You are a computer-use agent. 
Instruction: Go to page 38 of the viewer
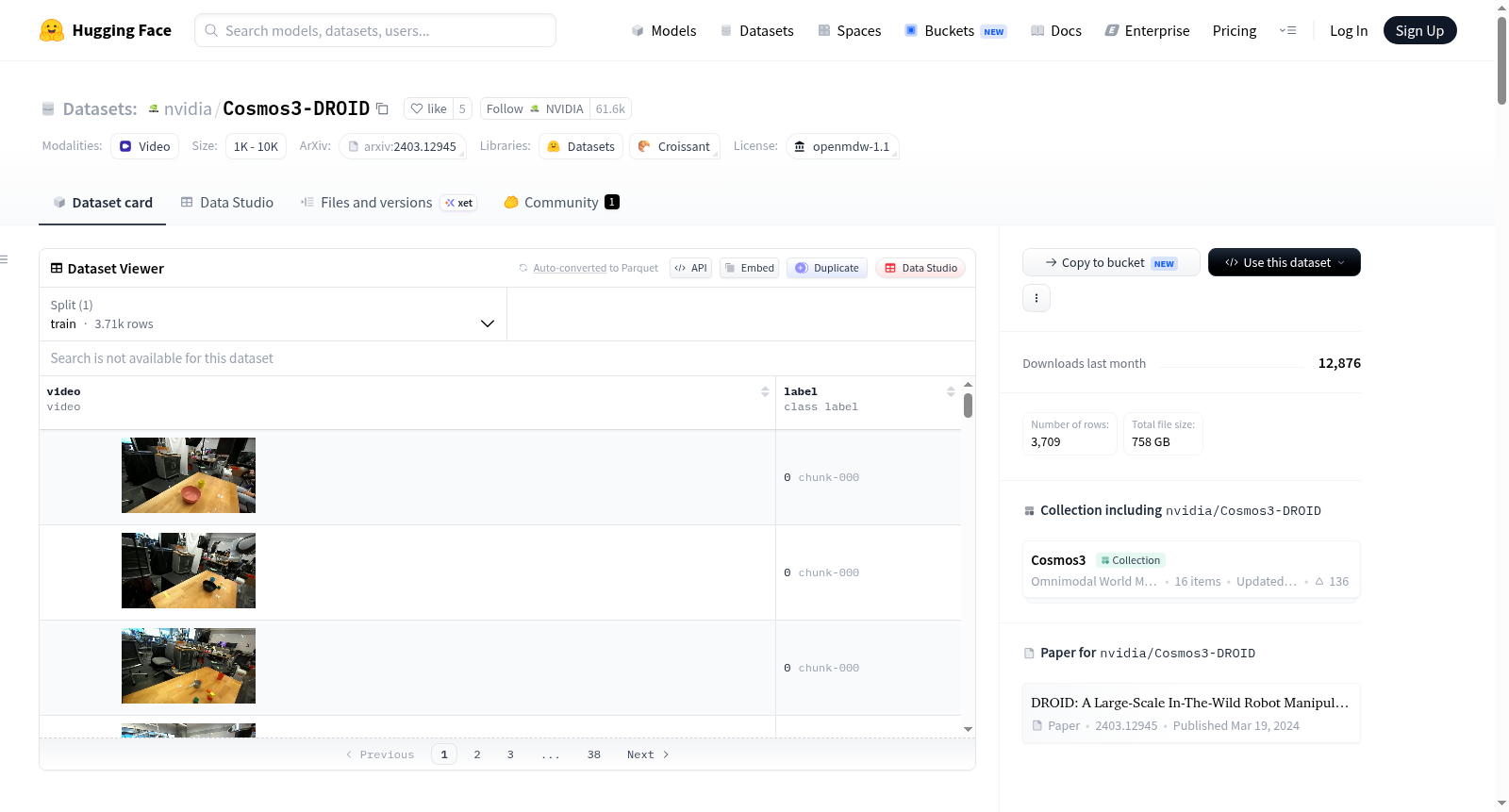(594, 754)
